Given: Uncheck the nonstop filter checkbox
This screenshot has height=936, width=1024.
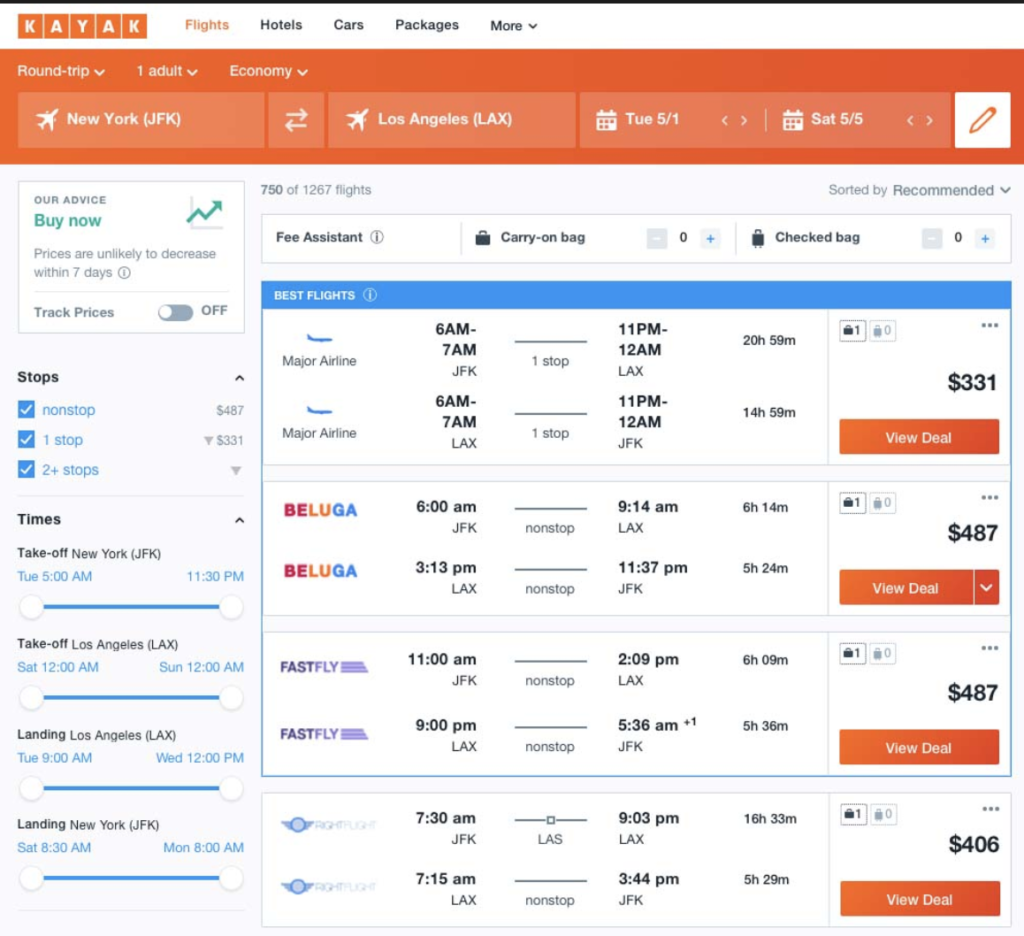Looking at the screenshot, I should [x=27, y=410].
